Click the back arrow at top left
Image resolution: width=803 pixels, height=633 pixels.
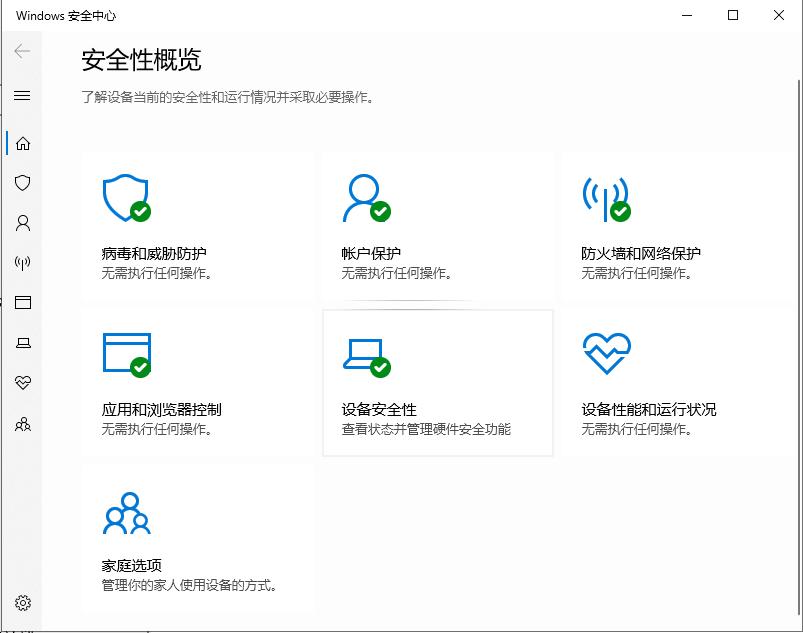(x=20, y=51)
